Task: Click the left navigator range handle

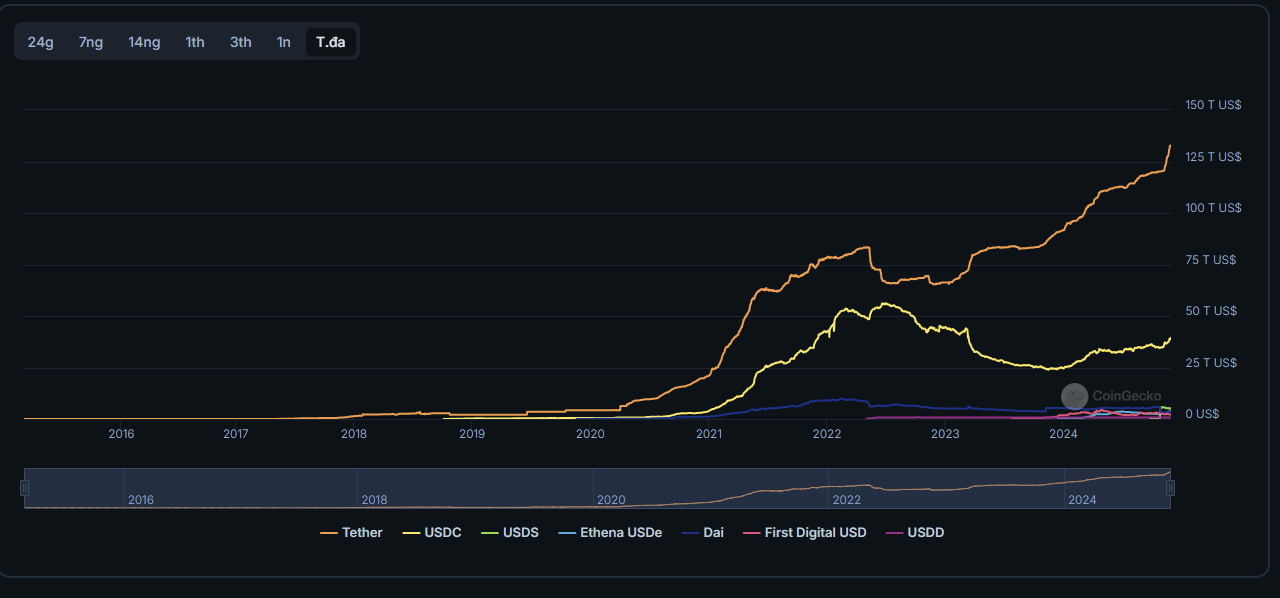Action: (25, 488)
